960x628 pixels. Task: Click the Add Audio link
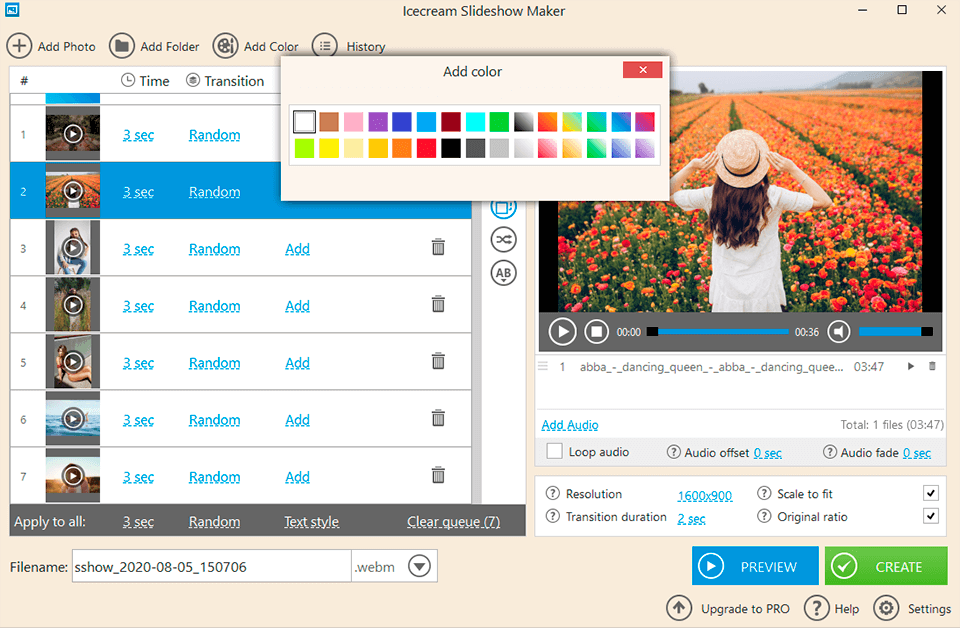(x=570, y=425)
